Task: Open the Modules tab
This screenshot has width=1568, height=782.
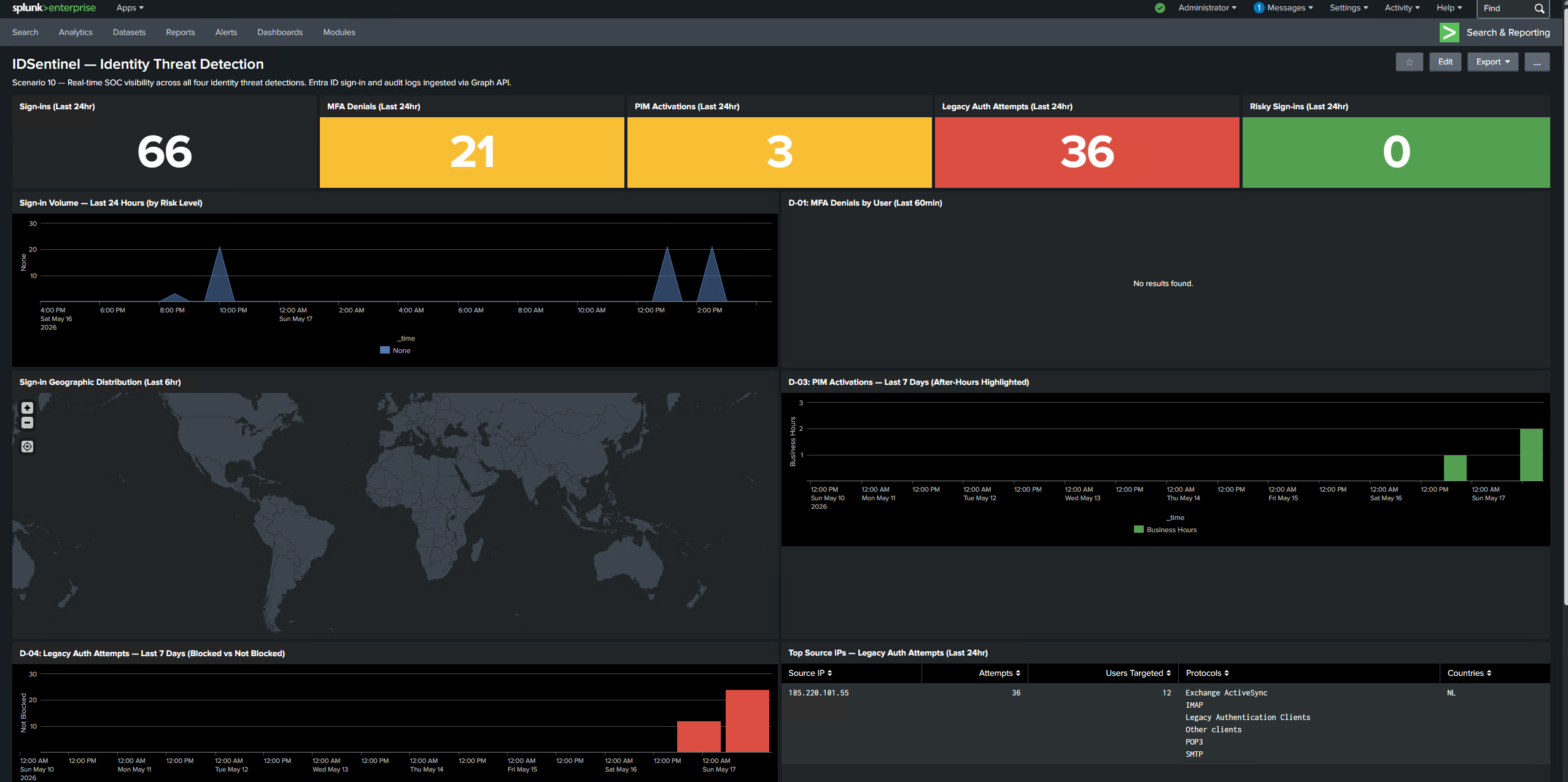Action: point(339,33)
